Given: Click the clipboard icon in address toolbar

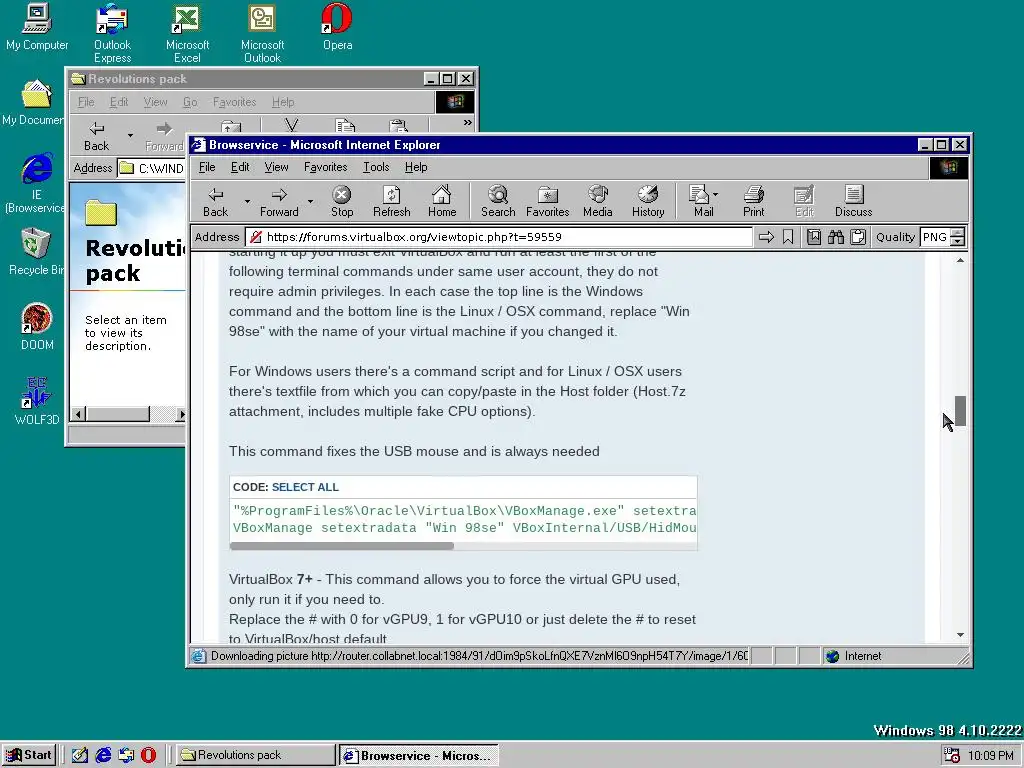Looking at the screenshot, I should coord(858,237).
